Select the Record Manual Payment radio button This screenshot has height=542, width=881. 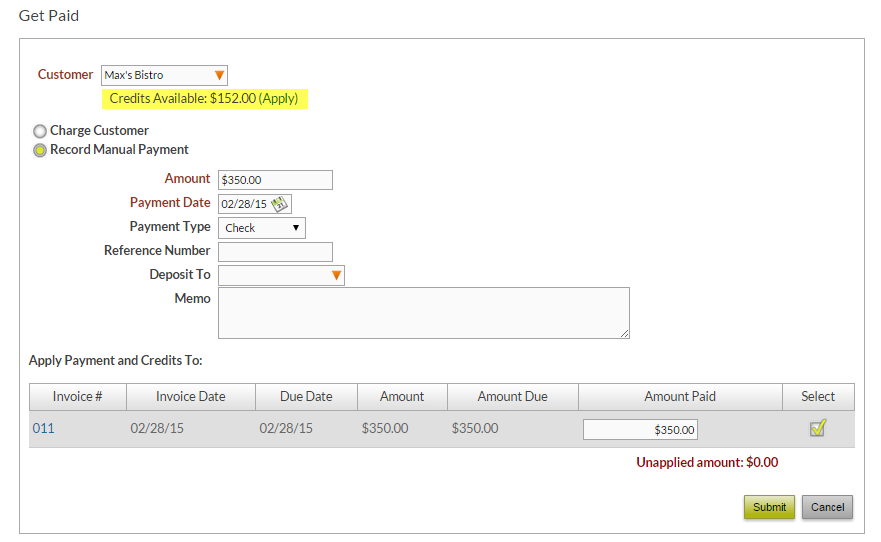[x=40, y=151]
